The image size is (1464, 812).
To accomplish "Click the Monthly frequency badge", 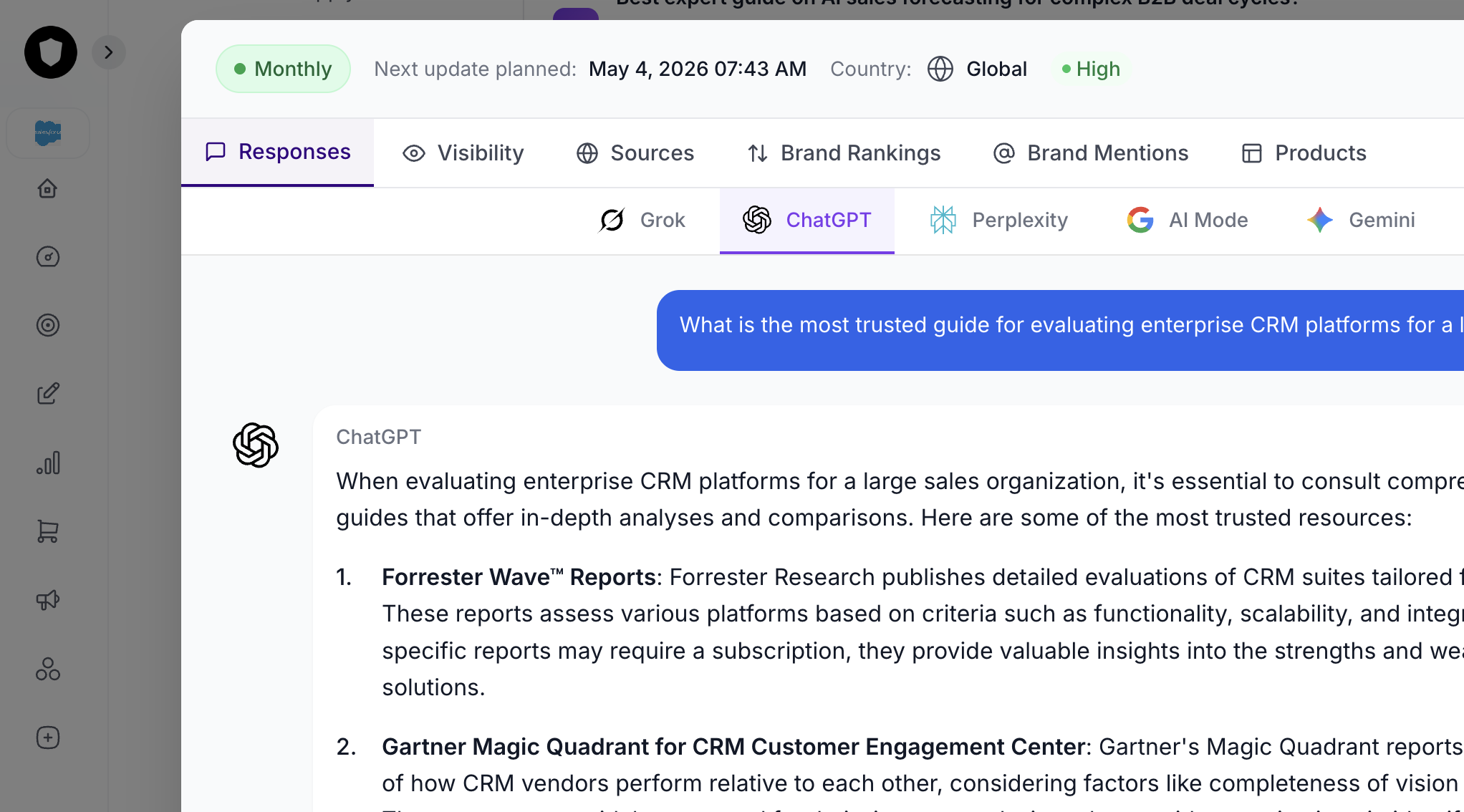I will (283, 69).
